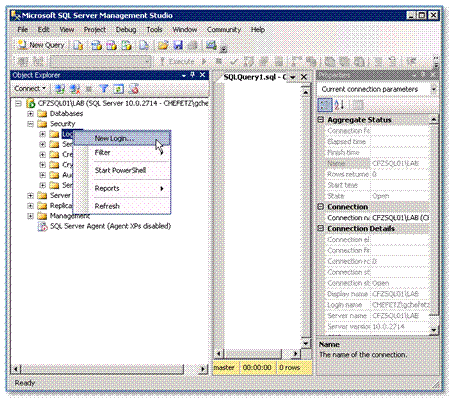Screen dimensions: 458x402
Task: Collapse the Connection section
Action: point(321,207)
